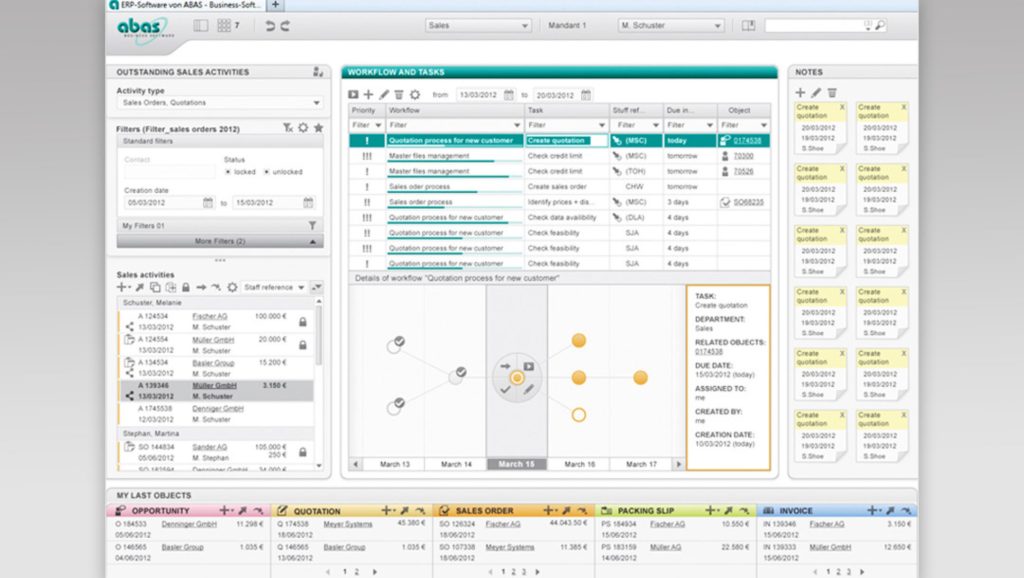Open workflow settings gear in Workflow and Tasks

click(415, 94)
